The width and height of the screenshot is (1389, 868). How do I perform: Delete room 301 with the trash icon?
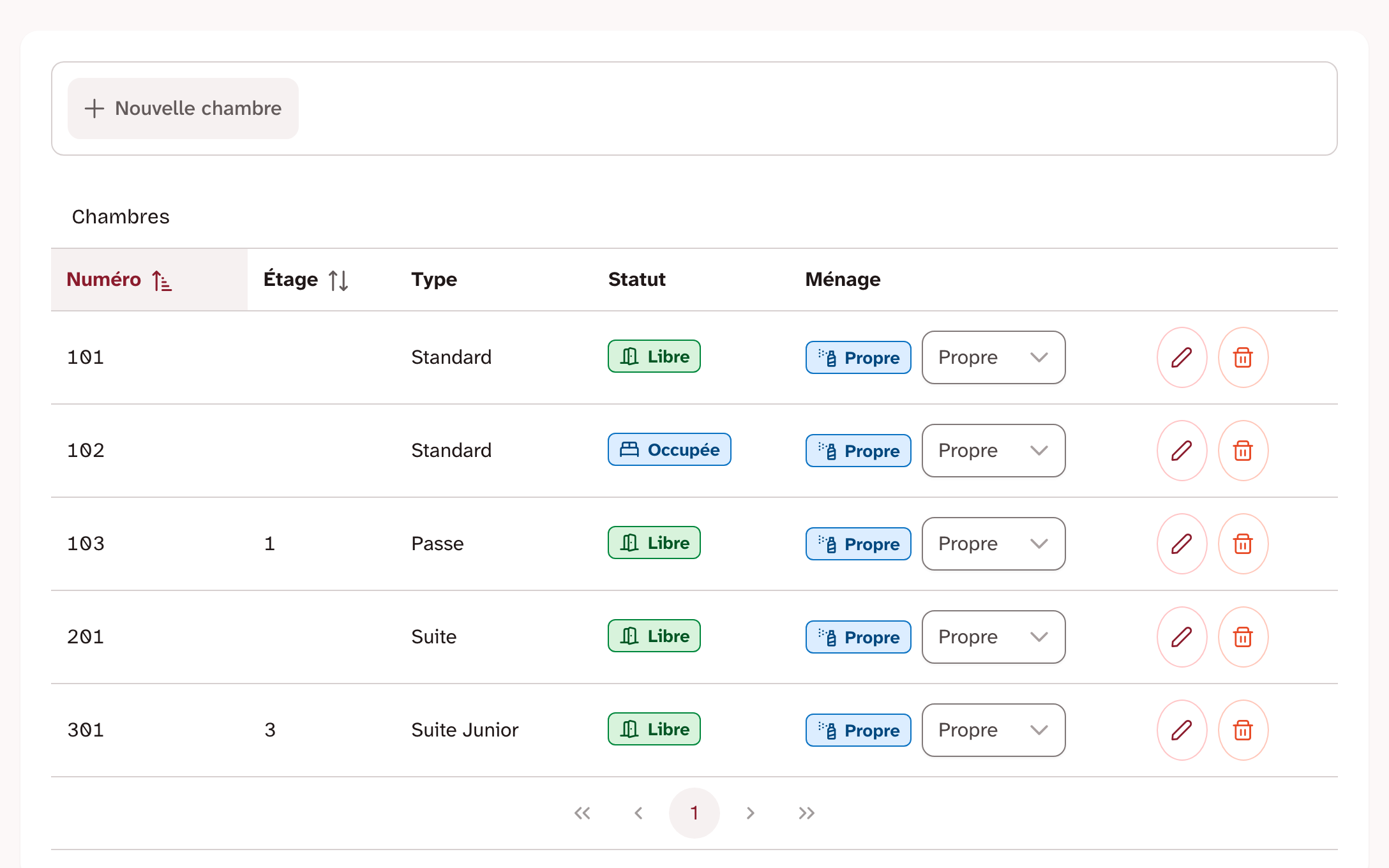point(1243,730)
